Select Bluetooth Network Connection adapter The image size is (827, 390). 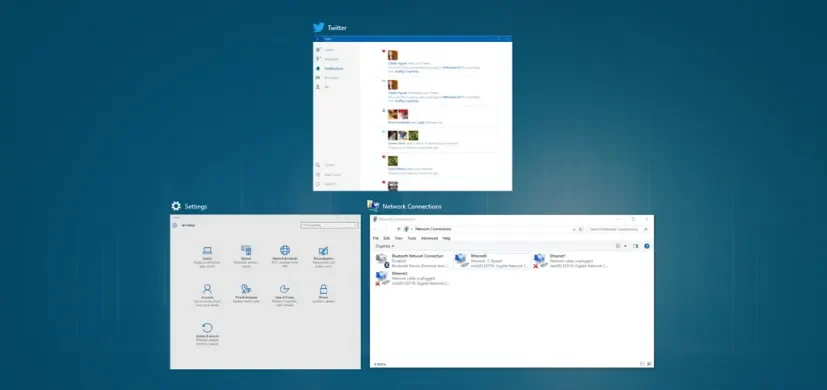click(x=413, y=261)
